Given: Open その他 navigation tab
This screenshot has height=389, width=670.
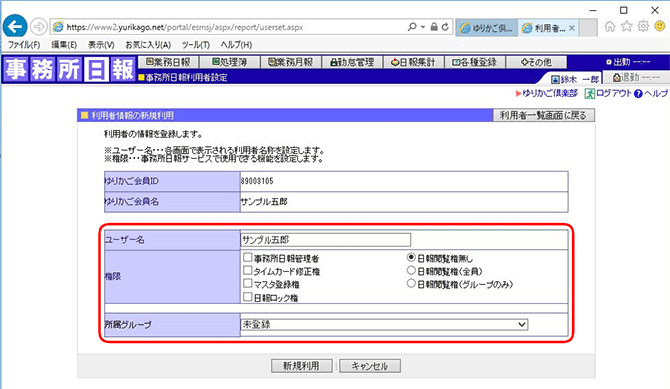Looking at the screenshot, I should pos(537,62).
